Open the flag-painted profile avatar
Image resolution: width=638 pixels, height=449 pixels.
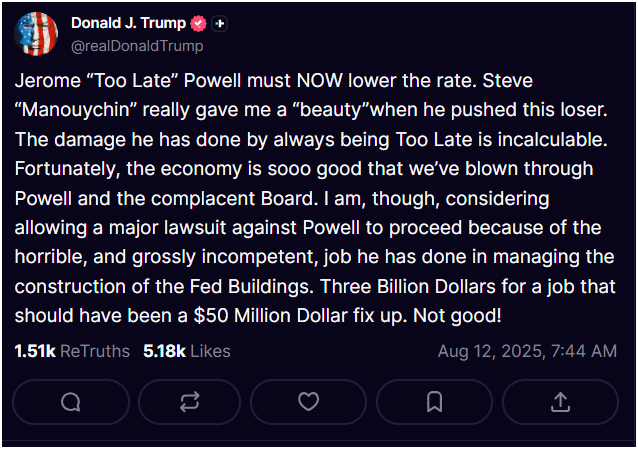tap(36, 34)
